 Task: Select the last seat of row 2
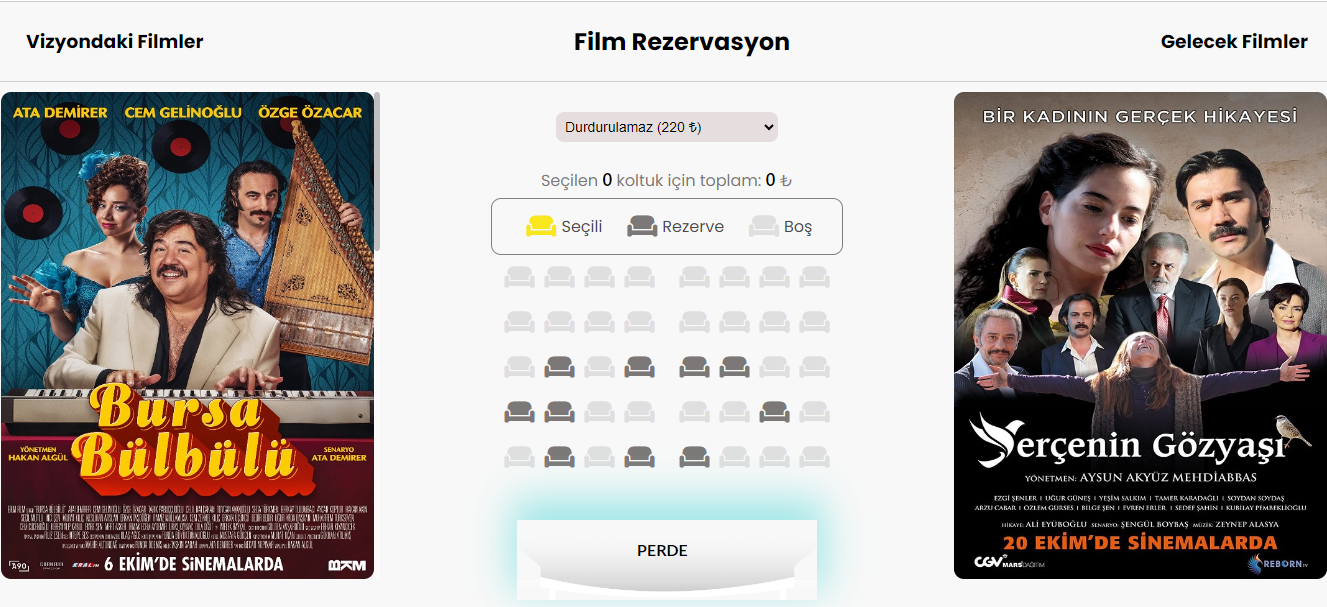pyautogui.click(x=814, y=322)
